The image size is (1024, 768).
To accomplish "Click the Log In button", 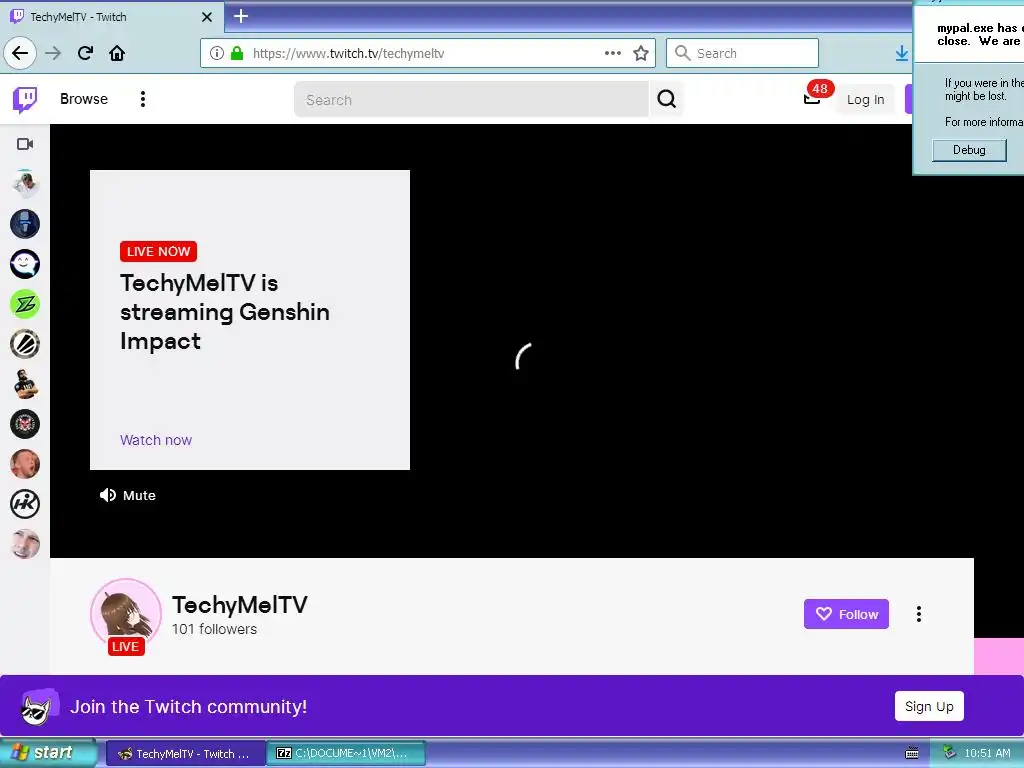I will [x=865, y=99].
